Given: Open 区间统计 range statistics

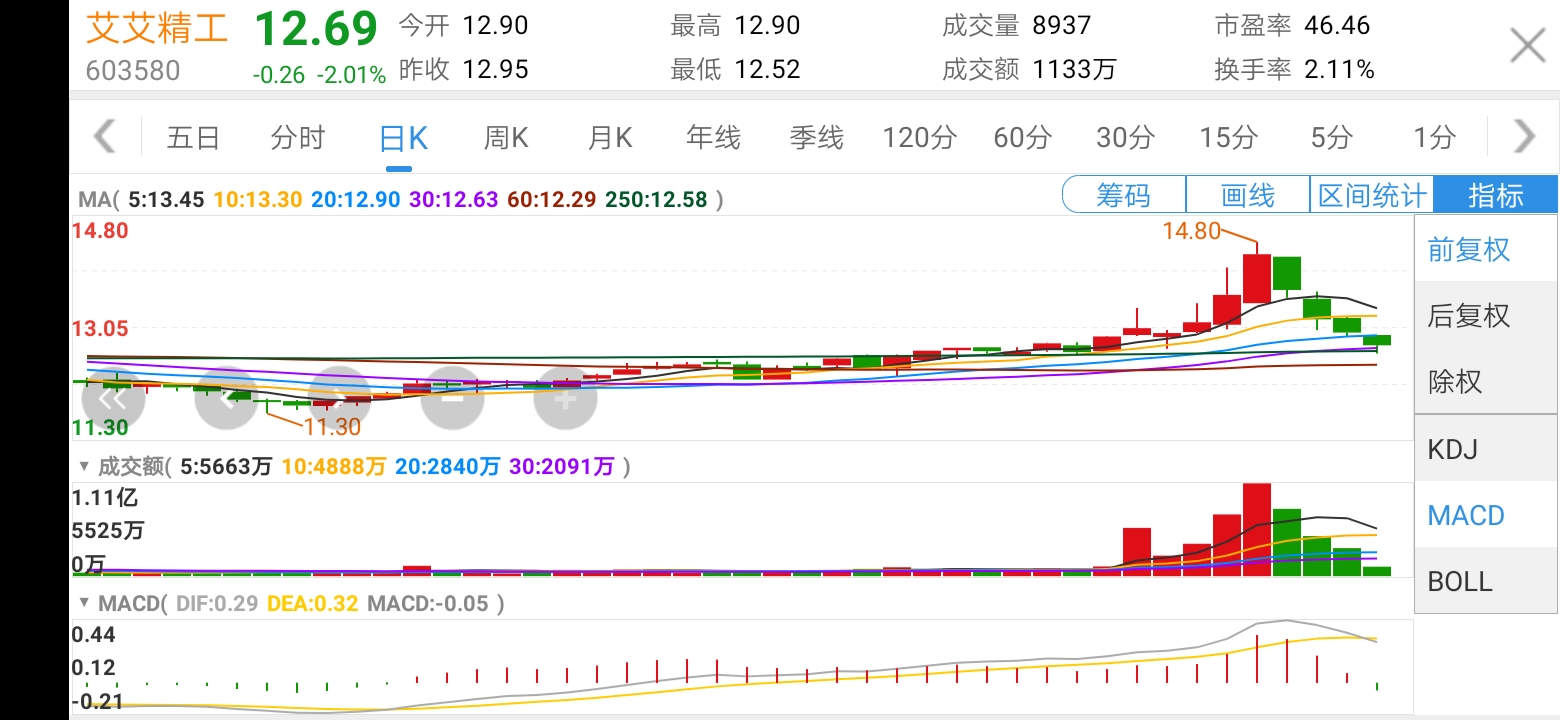Looking at the screenshot, I should (1372, 195).
